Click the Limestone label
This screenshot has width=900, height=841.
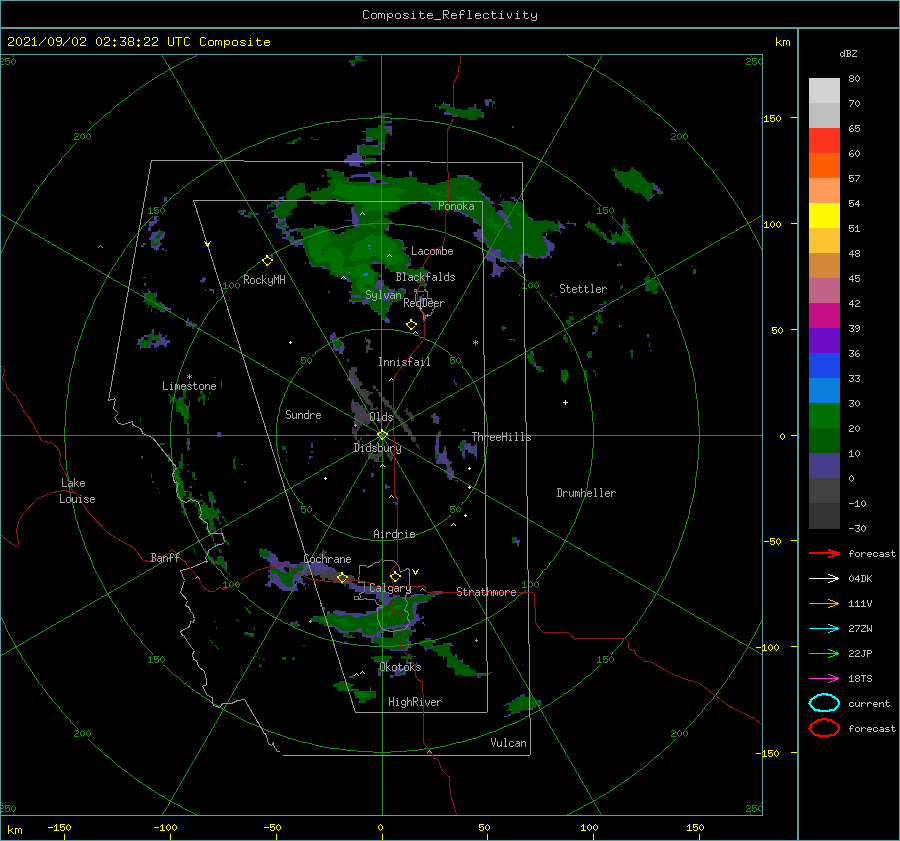point(189,386)
